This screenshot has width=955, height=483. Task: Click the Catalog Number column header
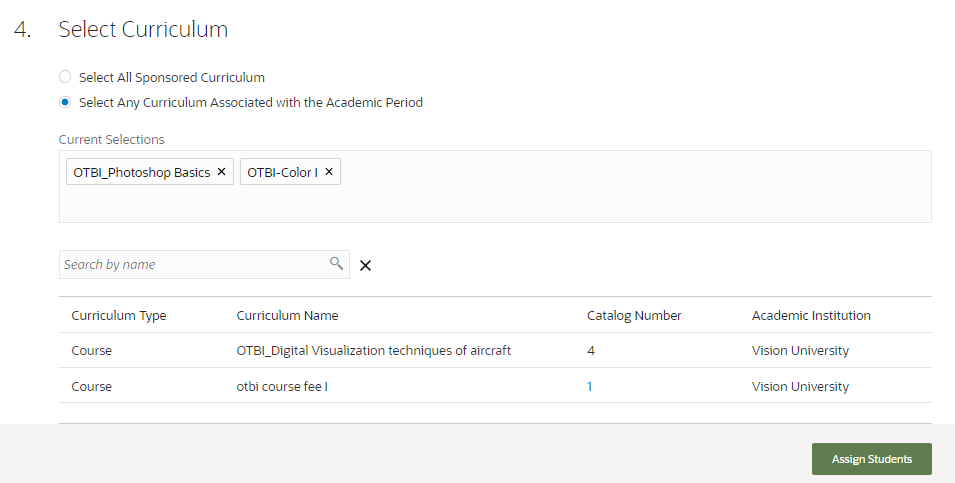634,315
